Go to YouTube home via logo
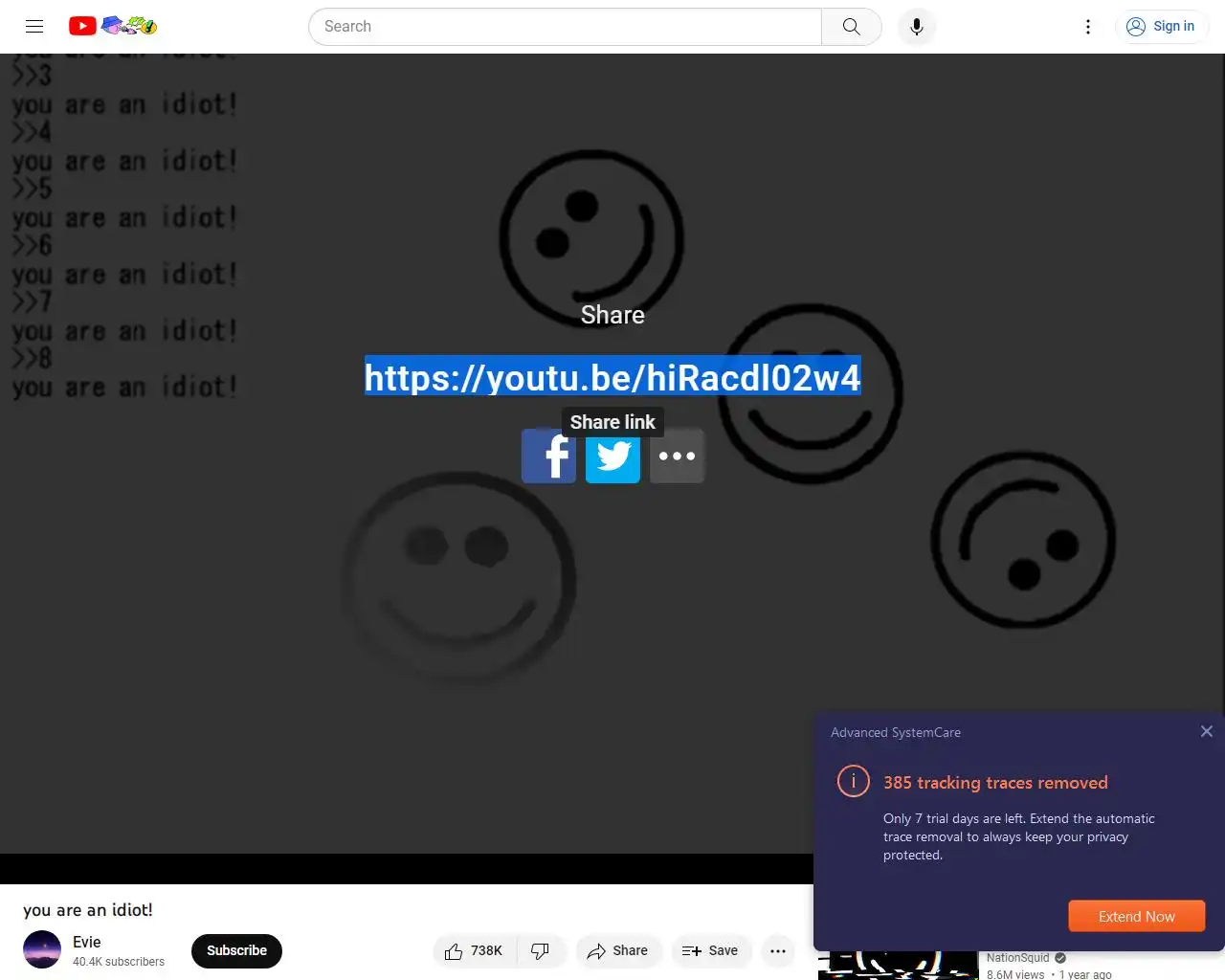Viewport: 1225px width, 980px height. click(112, 26)
